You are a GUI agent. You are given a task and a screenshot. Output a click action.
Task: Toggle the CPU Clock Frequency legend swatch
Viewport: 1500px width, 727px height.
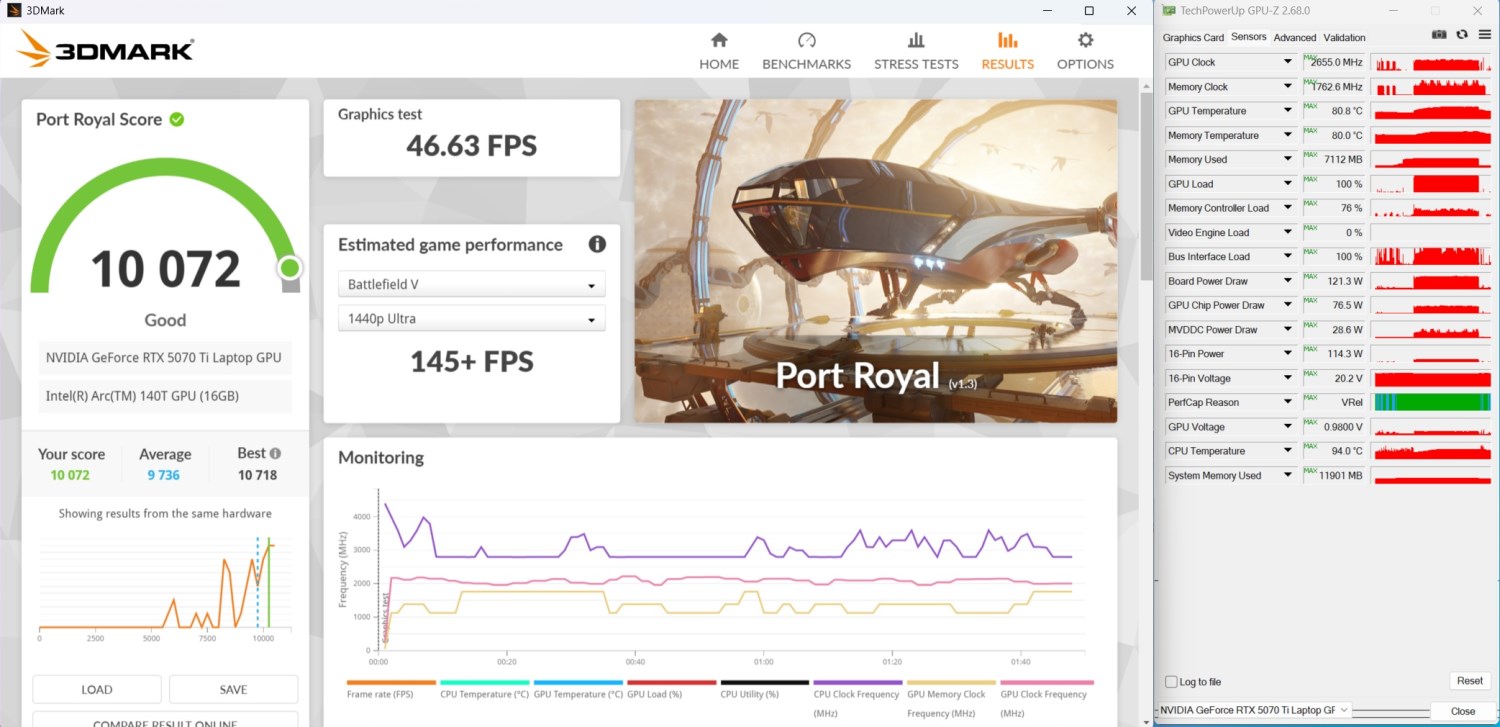(x=858, y=683)
